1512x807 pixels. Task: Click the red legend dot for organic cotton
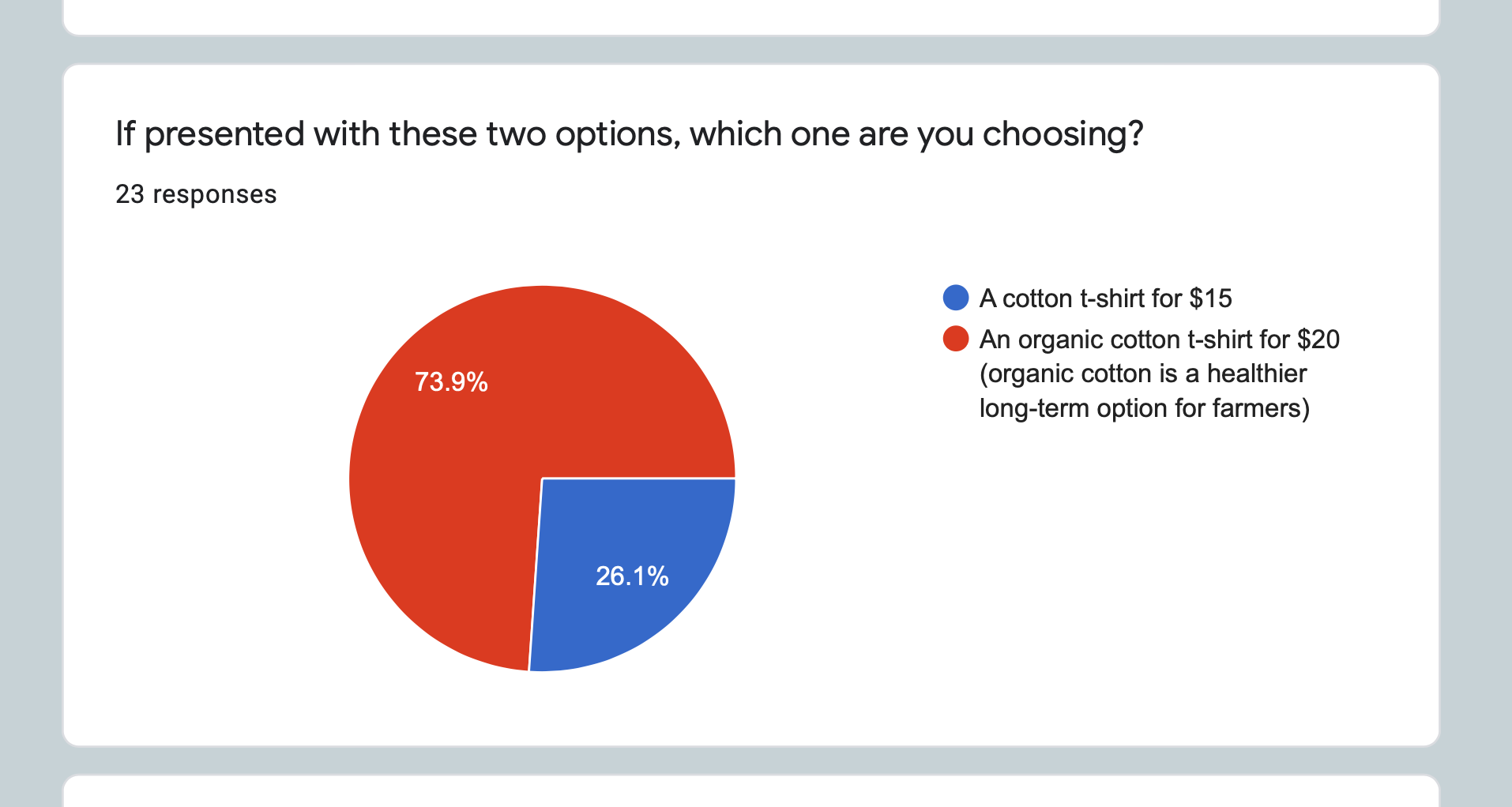[956, 339]
